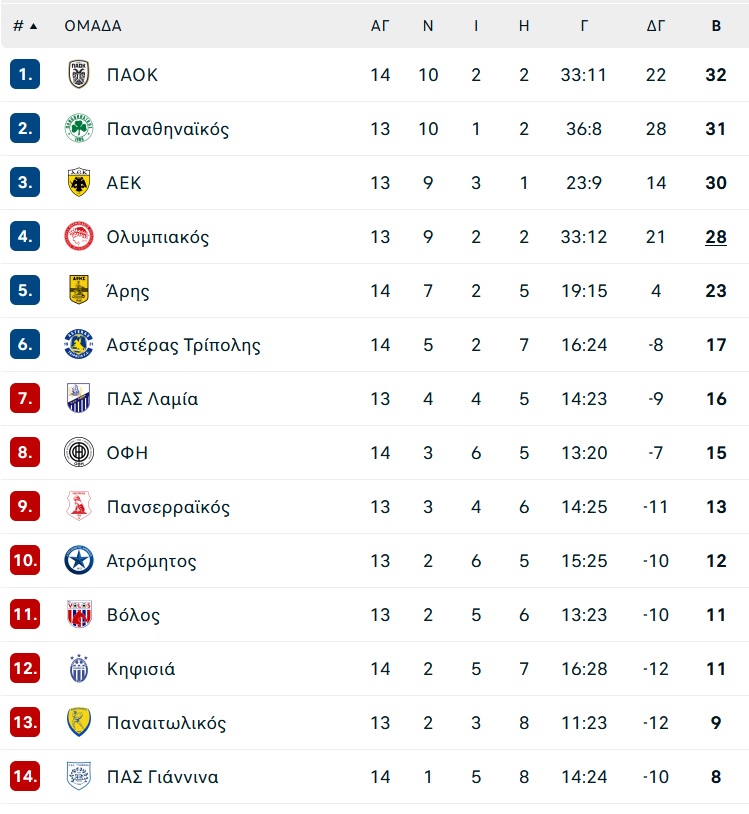Click the Παναιτωλικός yellow crest icon
The width and height of the screenshot is (749, 814).
pyautogui.click(x=79, y=722)
